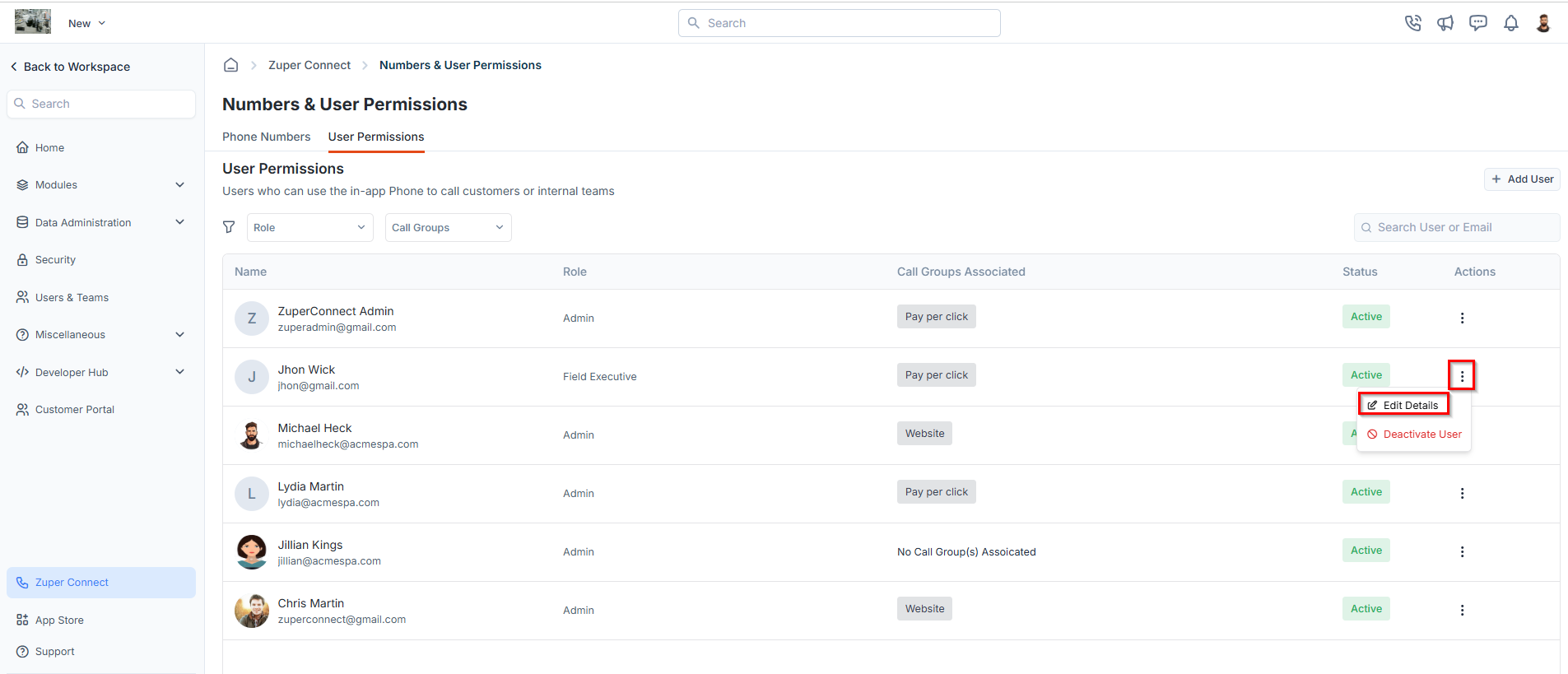Open actions menu for Chris Martin
The width and height of the screenshot is (1568, 674).
coord(1462,611)
